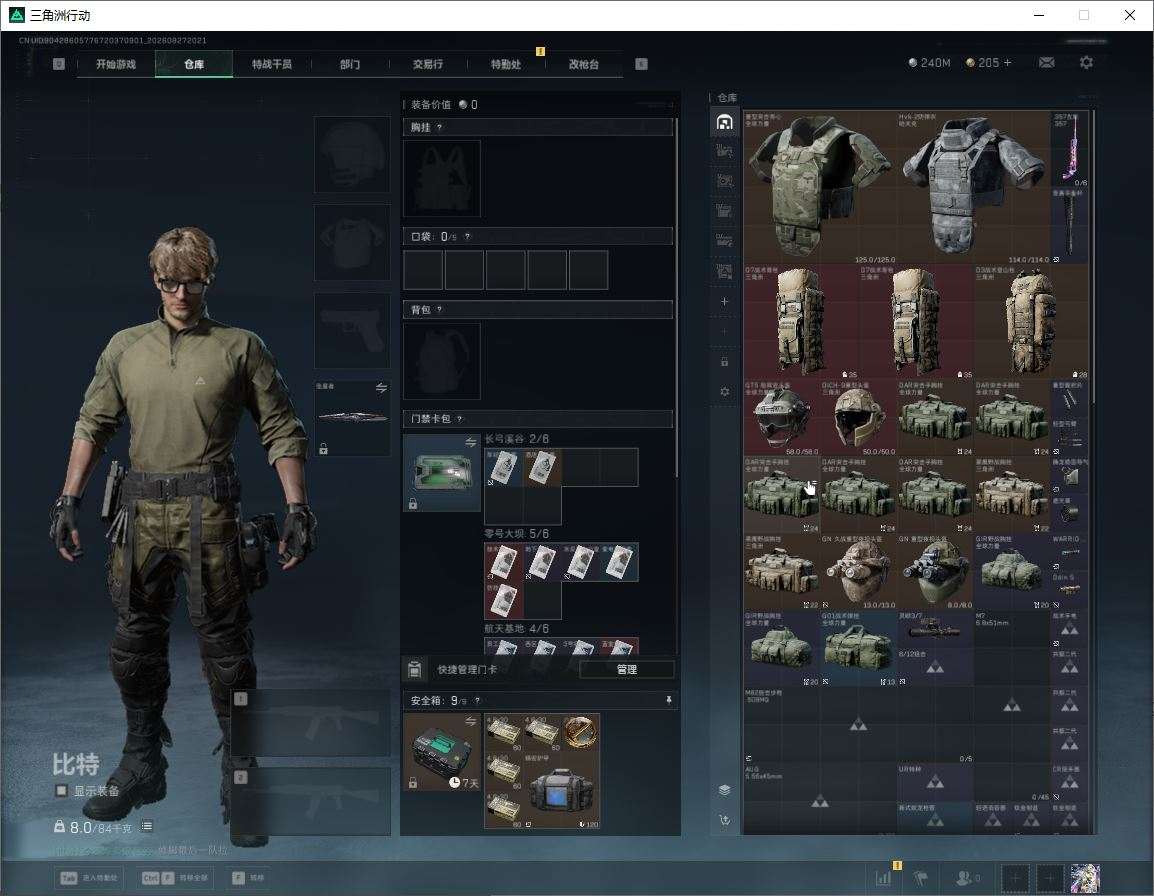Select the 仓库 tab
Screen dimensions: 1154x896
(x=194, y=64)
